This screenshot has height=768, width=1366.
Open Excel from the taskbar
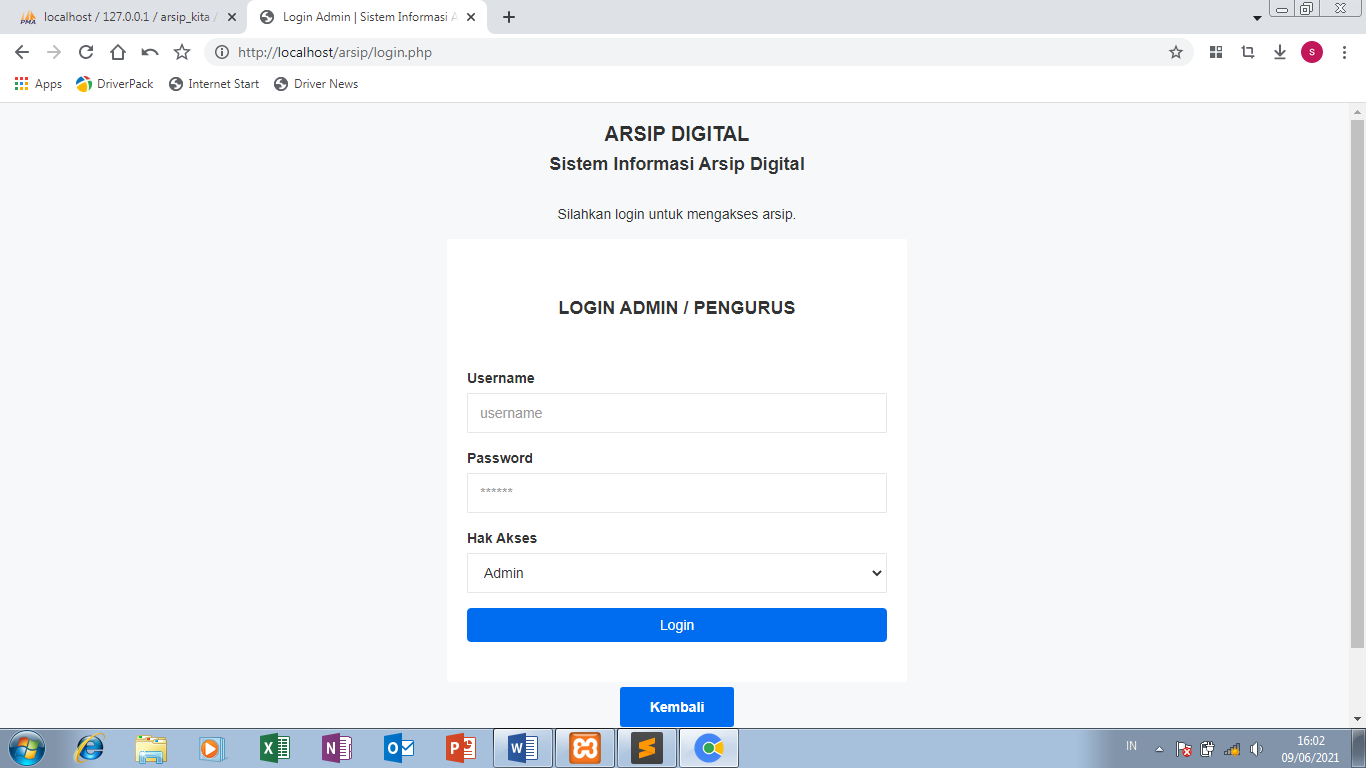[275, 747]
